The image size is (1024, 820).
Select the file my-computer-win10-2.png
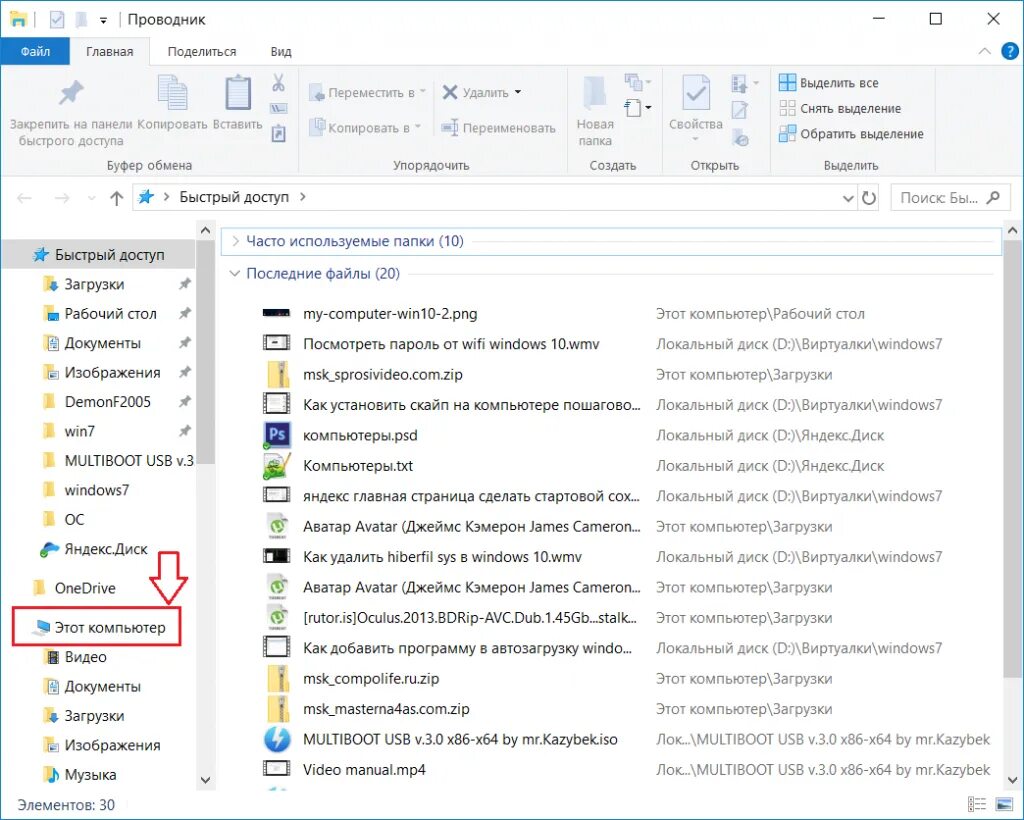(390, 313)
